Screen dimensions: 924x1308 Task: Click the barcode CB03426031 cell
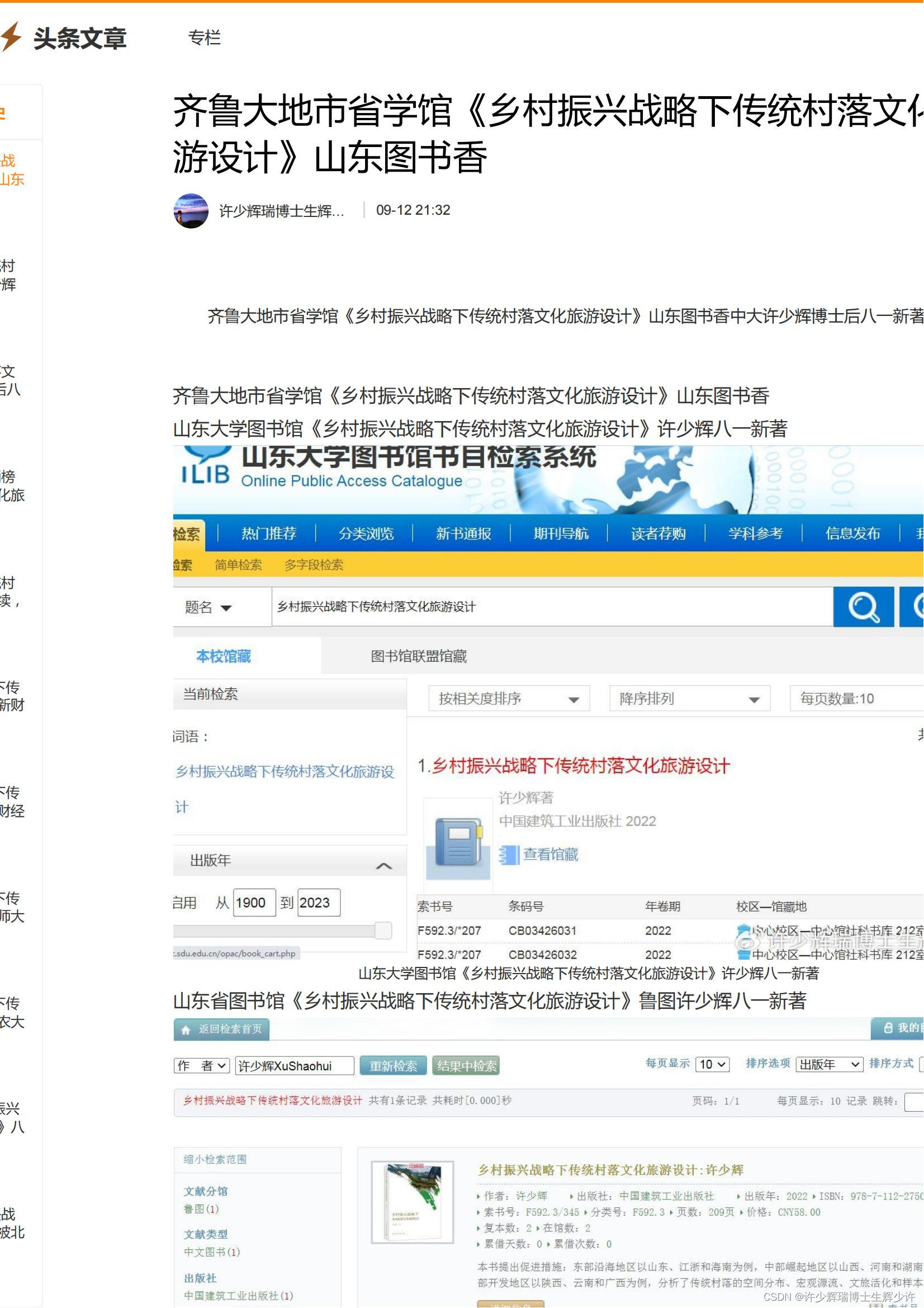pos(543,931)
